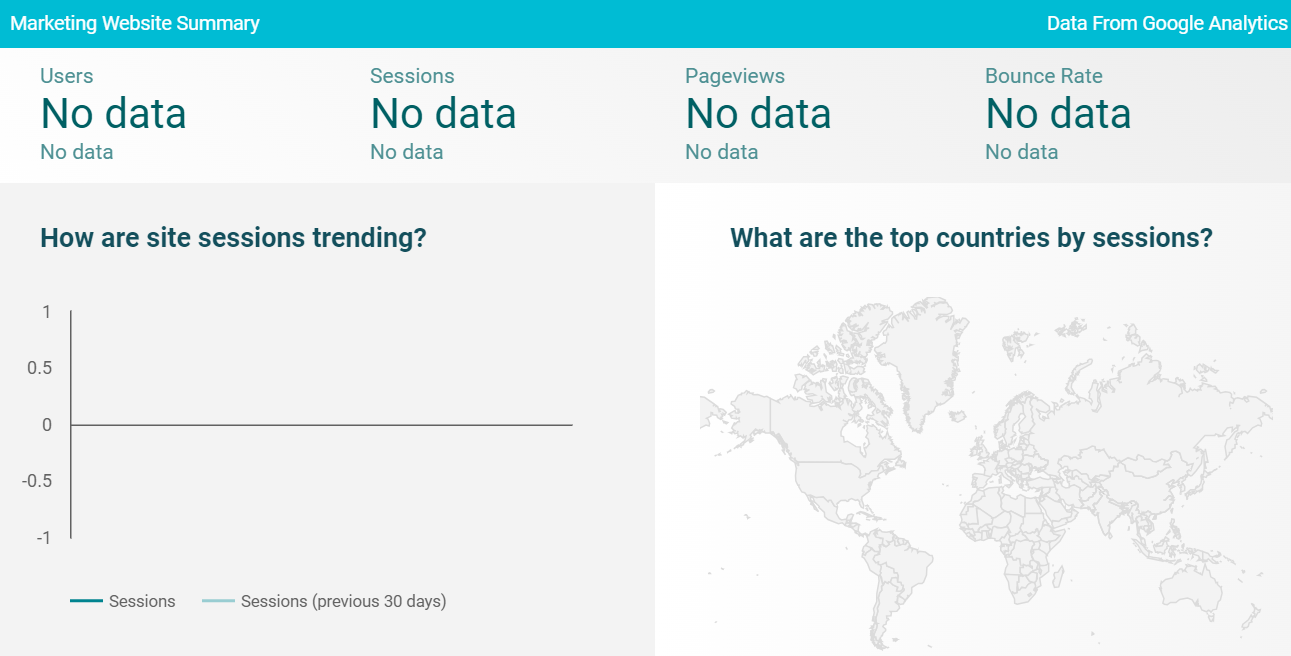Click the Data From Google Analytics label
1291x656 pixels.
click(x=1167, y=22)
